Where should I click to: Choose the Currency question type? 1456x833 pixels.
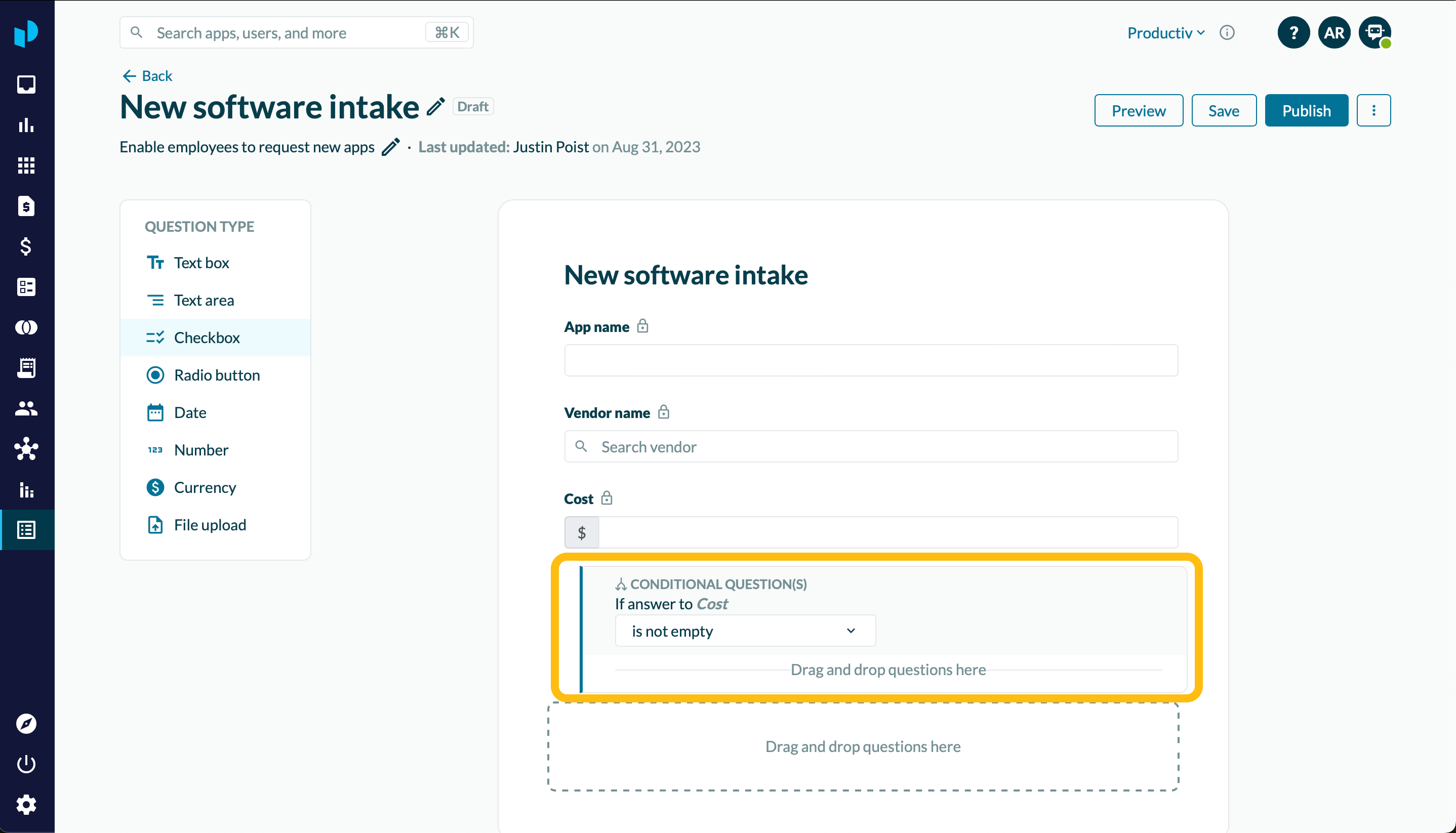pyautogui.click(x=205, y=487)
